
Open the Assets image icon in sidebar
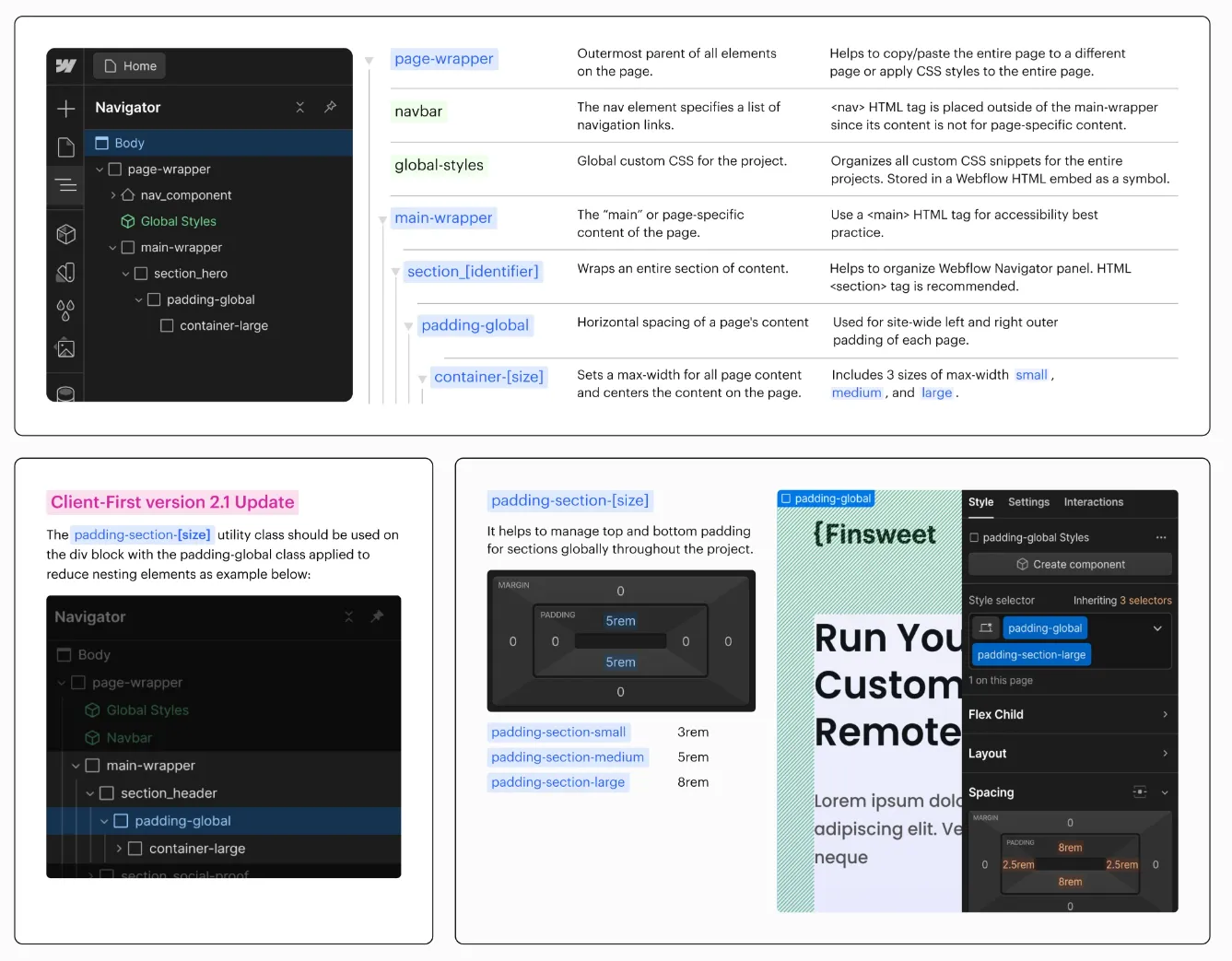click(x=65, y=348)
